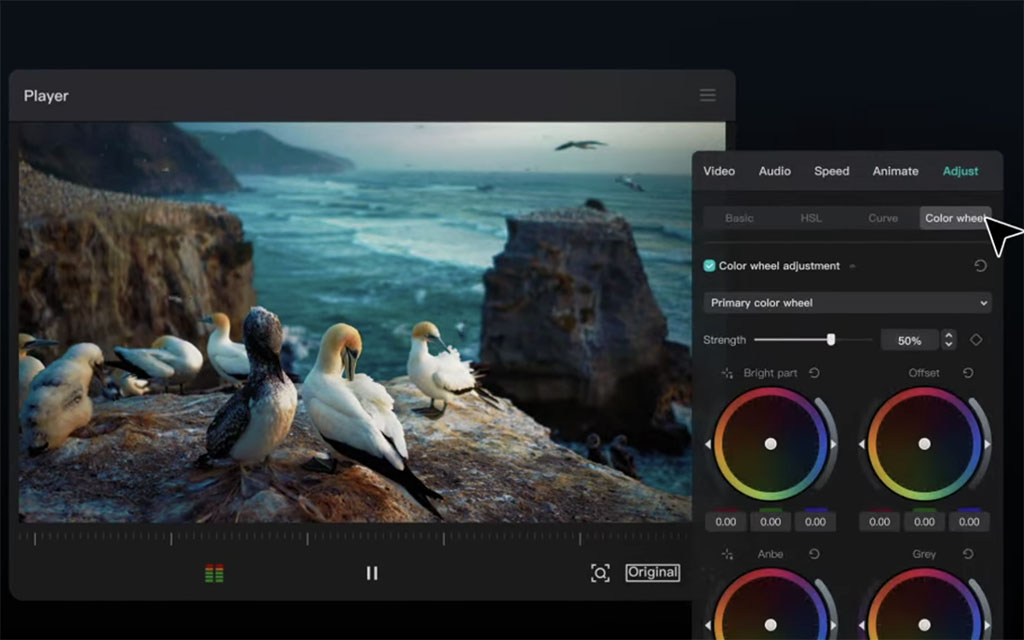Reset the Anbe color wheel
Image resolution: width=1024 pixels, height=640 pixels.
(814, 554)
